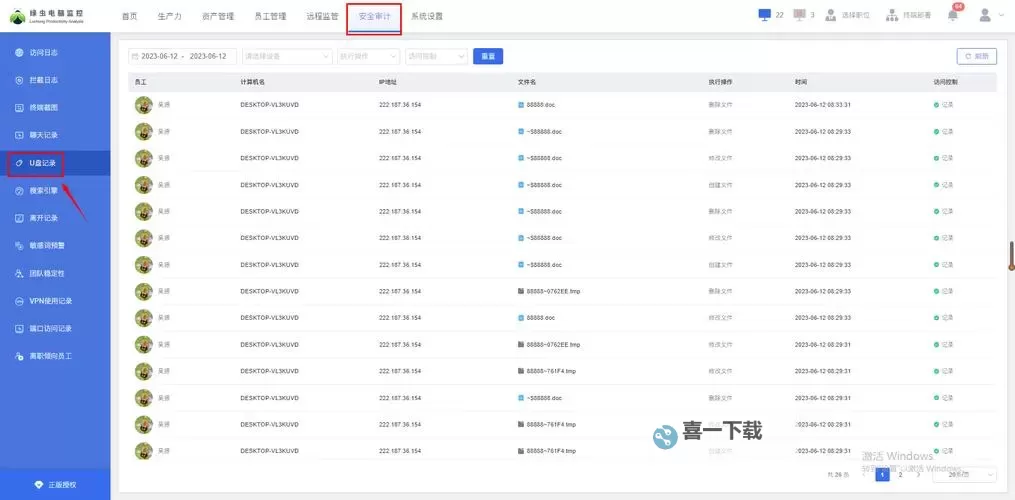This screenshot has width=1015, height=500.
Task: Click the blue 重置 button
Action: point(487,57)
